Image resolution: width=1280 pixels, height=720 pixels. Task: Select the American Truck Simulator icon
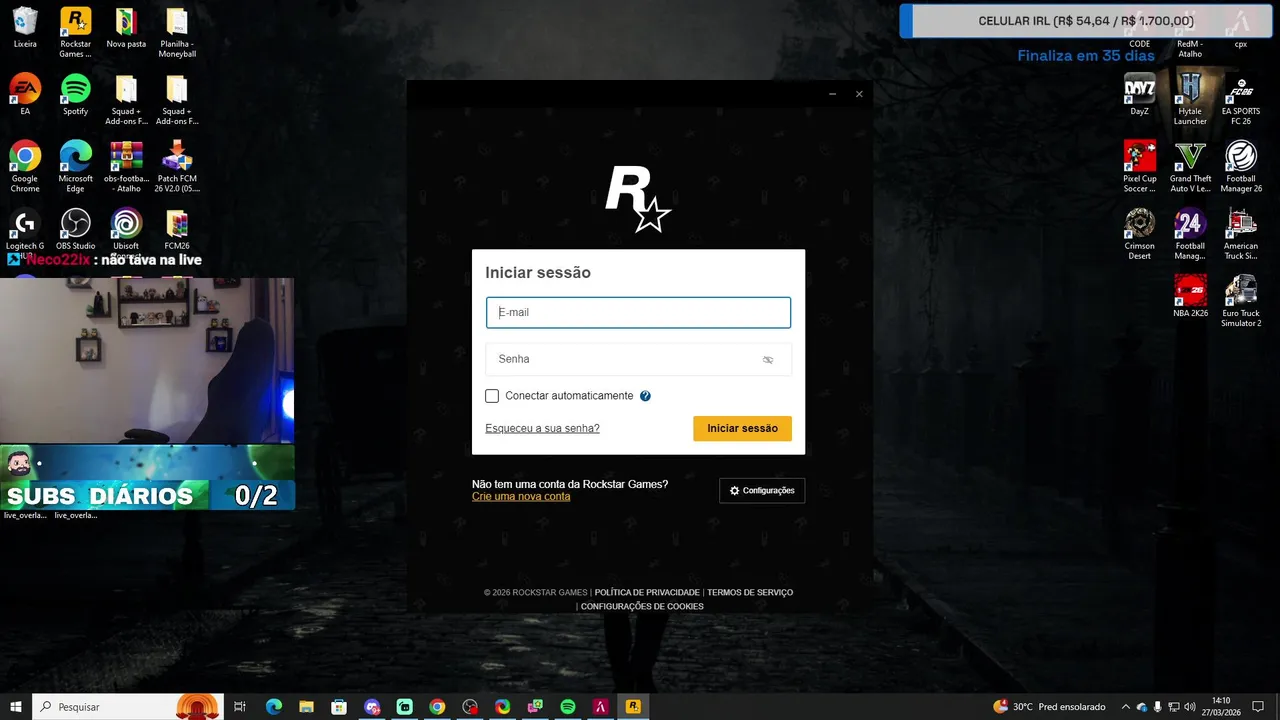coord(1241,234)
